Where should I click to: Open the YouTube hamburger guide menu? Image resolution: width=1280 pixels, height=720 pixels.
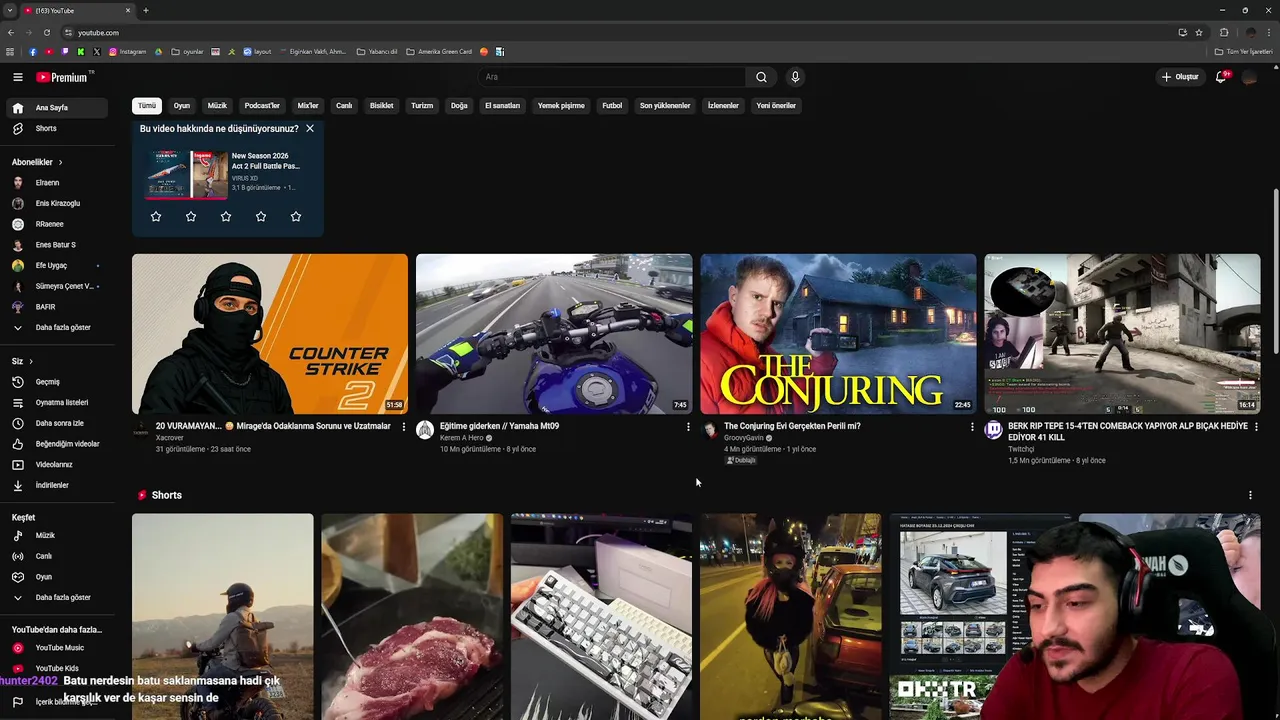click(x=18, y=77)
